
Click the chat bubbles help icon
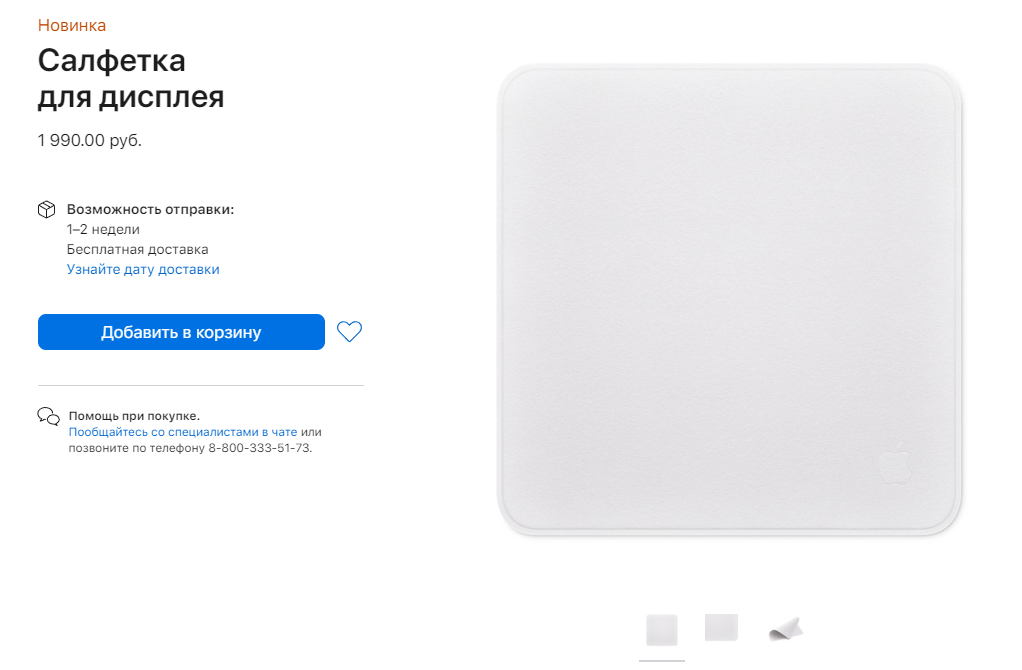pyautogui.click(x=48, y=416)
